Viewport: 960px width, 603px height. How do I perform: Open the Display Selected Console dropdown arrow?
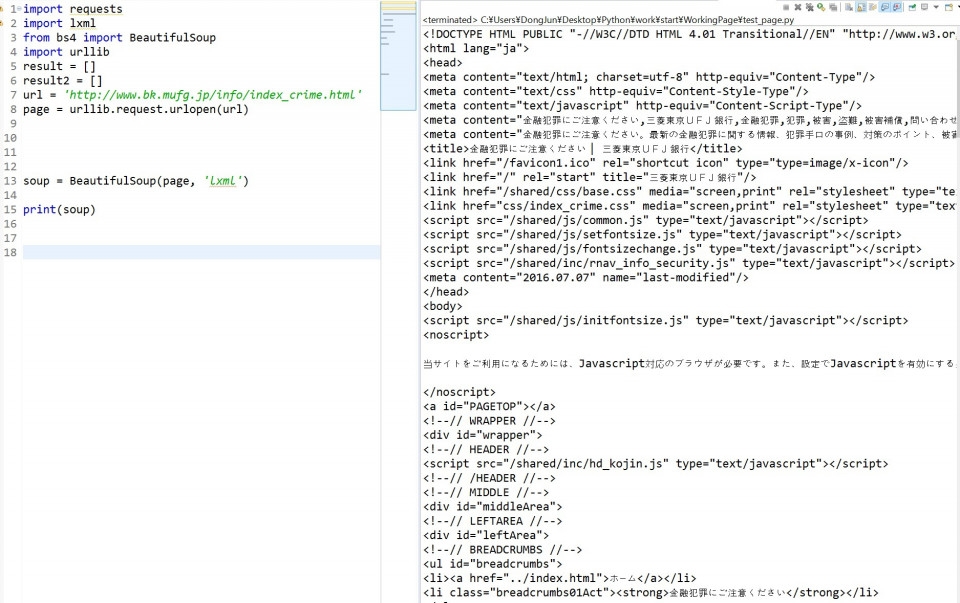point(936,7)
